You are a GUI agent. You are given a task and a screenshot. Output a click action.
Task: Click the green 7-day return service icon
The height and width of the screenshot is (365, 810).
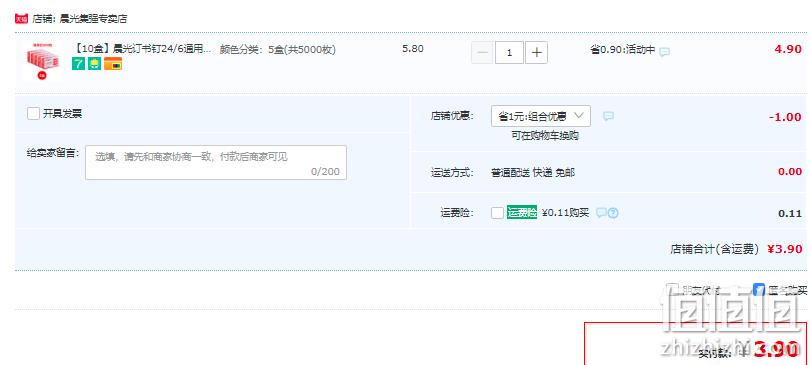78,64
